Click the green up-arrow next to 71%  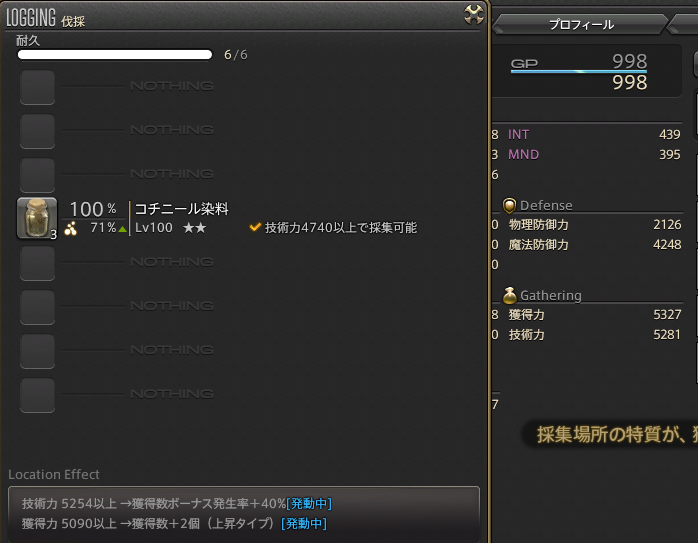click(122, 229)
